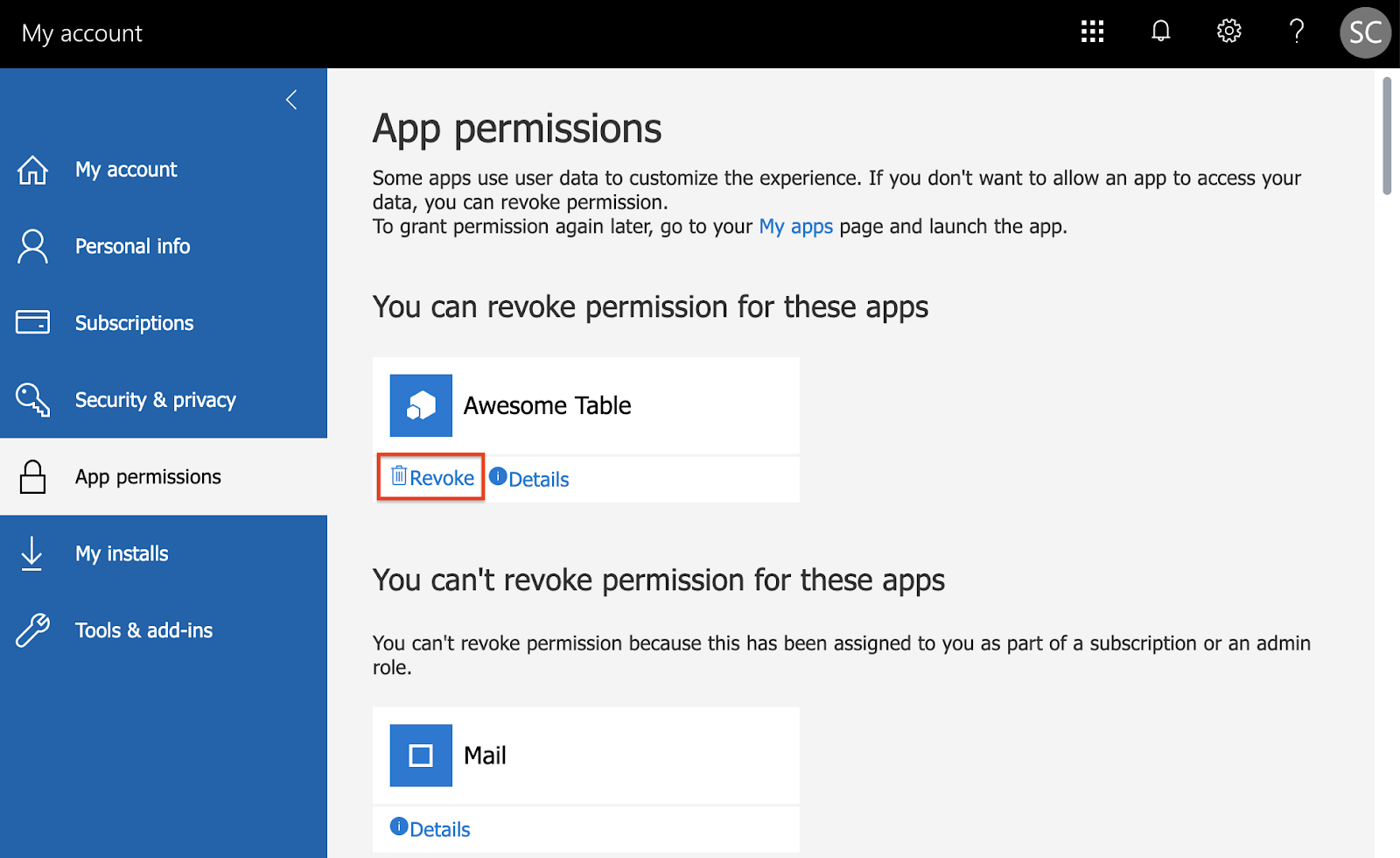1400x858 pixels.
Task: Click the card icon beside Subscriptions
Action: point(32,322)
